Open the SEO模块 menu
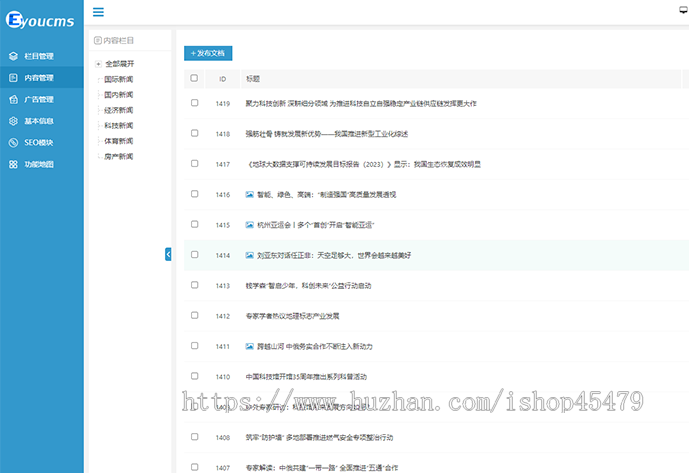The width and height of the screenshot is (689, 473). (42, 142)
